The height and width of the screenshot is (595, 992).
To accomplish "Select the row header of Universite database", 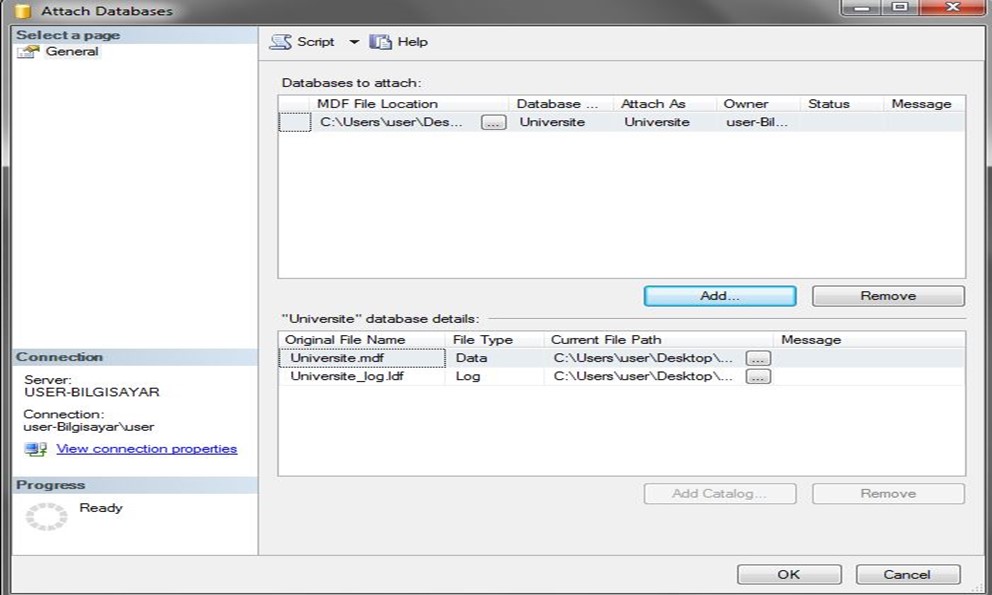I will tap(294, 122).
